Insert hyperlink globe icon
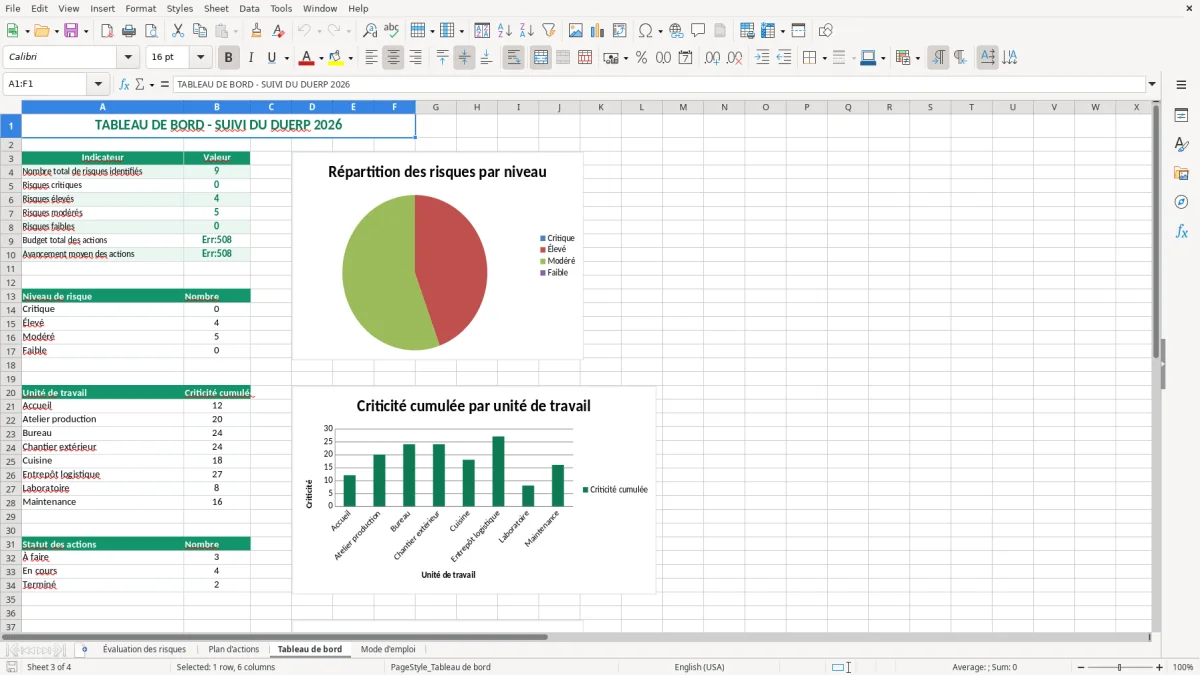 point(676,31)
